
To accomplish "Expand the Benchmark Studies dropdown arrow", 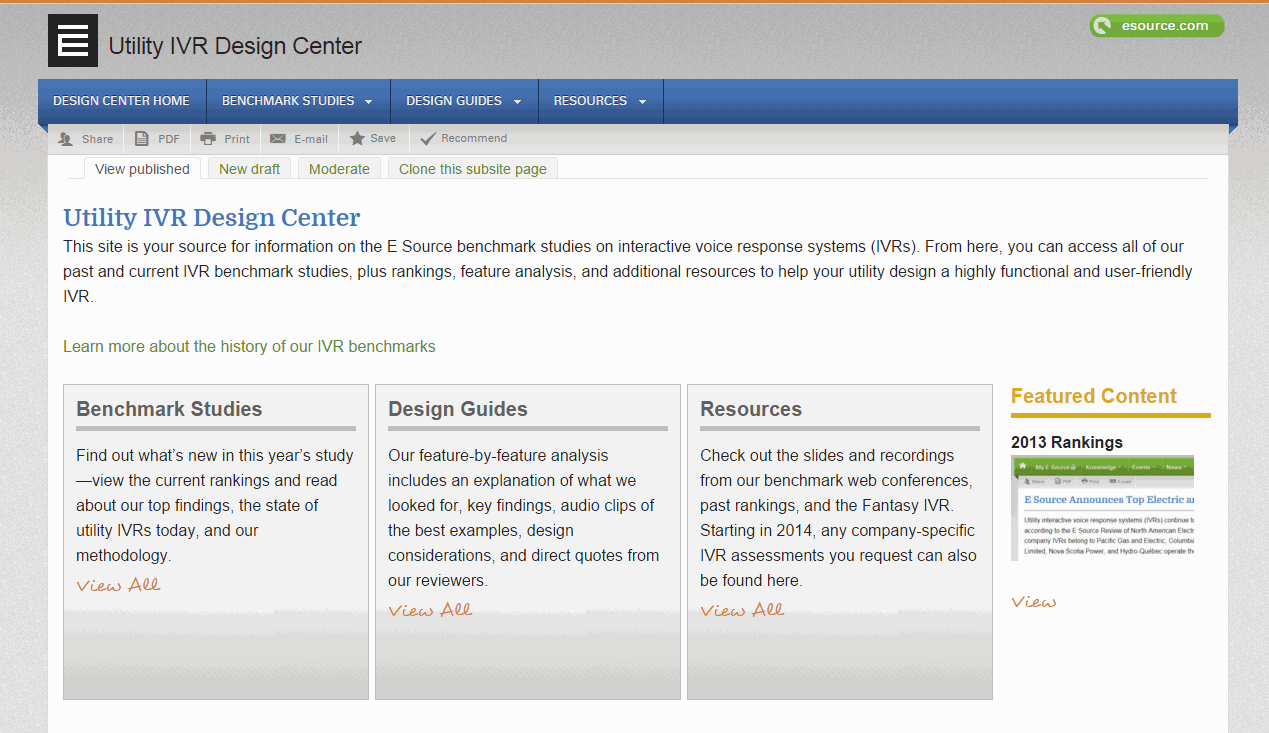I will [x=368, y=102].
